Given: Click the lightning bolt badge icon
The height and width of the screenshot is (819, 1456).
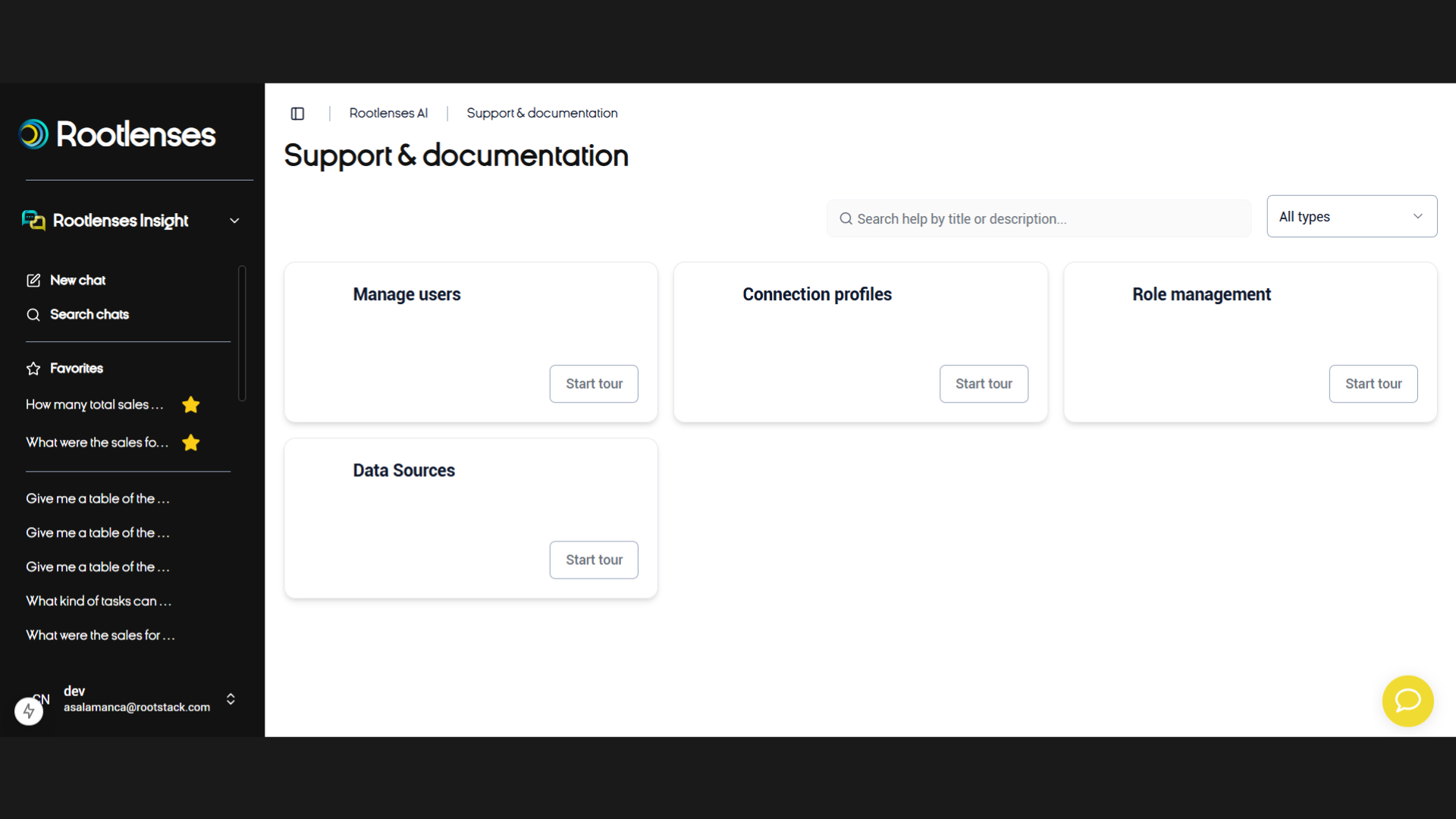Looking at the screenshot, I should point(29,711).
